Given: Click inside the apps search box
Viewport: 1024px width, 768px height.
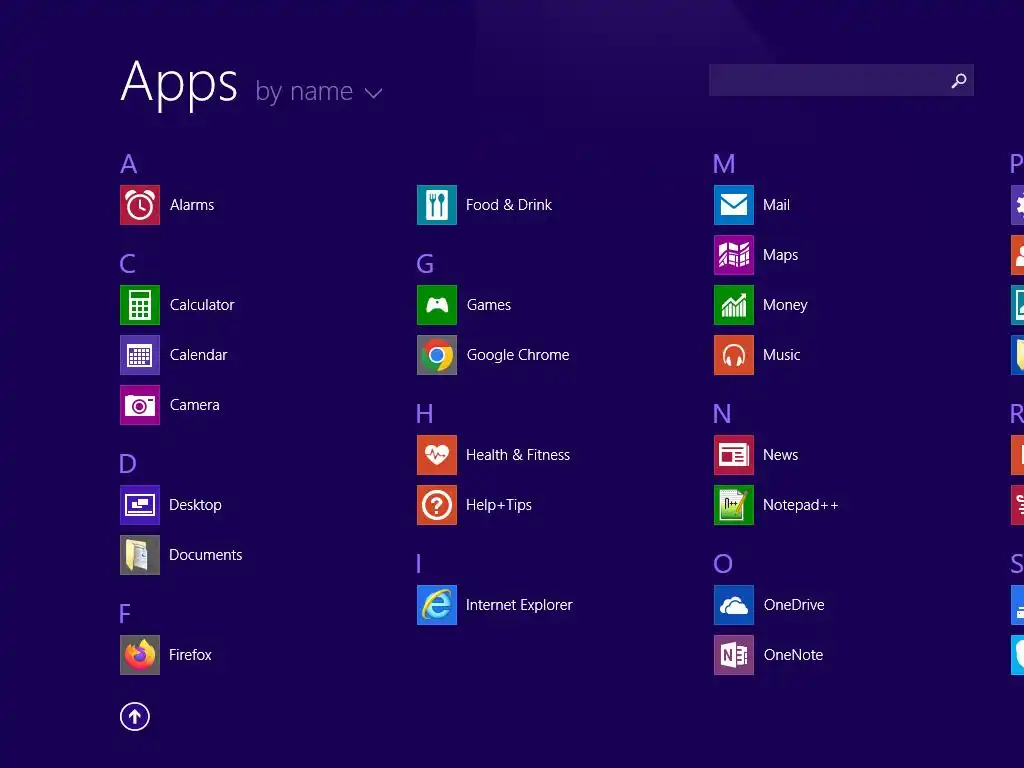Looking at the screenshot, I should click(841, 80).
